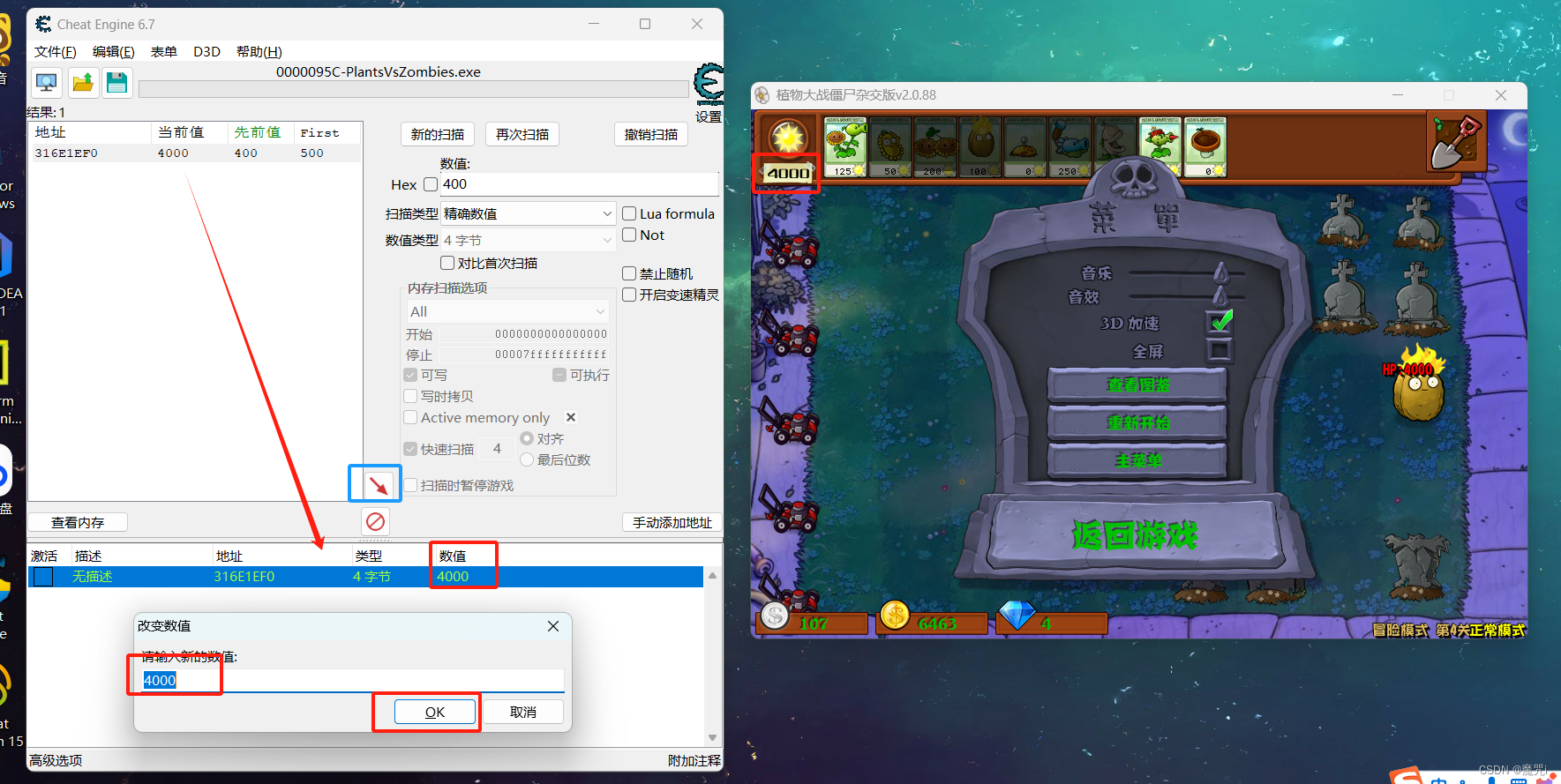
Task: Enable the Lua formula checkbox
Action: coord(629,213)
